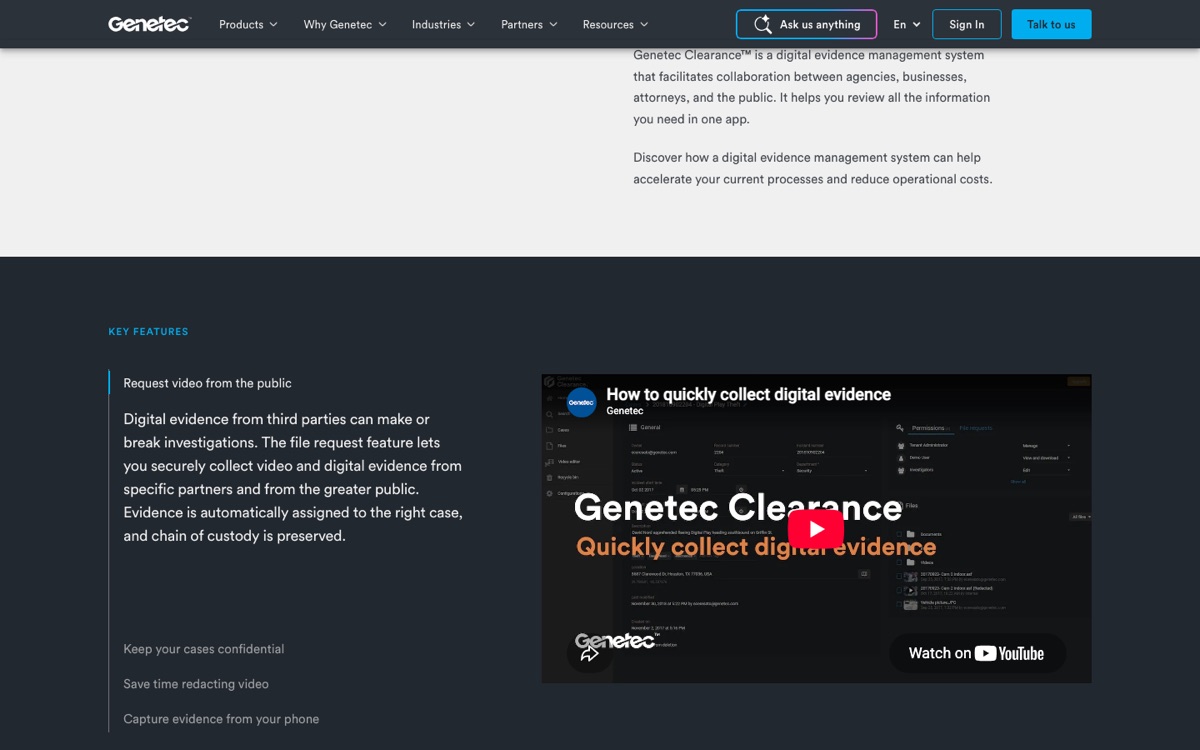1200x750 pixels.
Task: Click the paragraph starting Discover how a digital evidence
Action: (812, 168)
